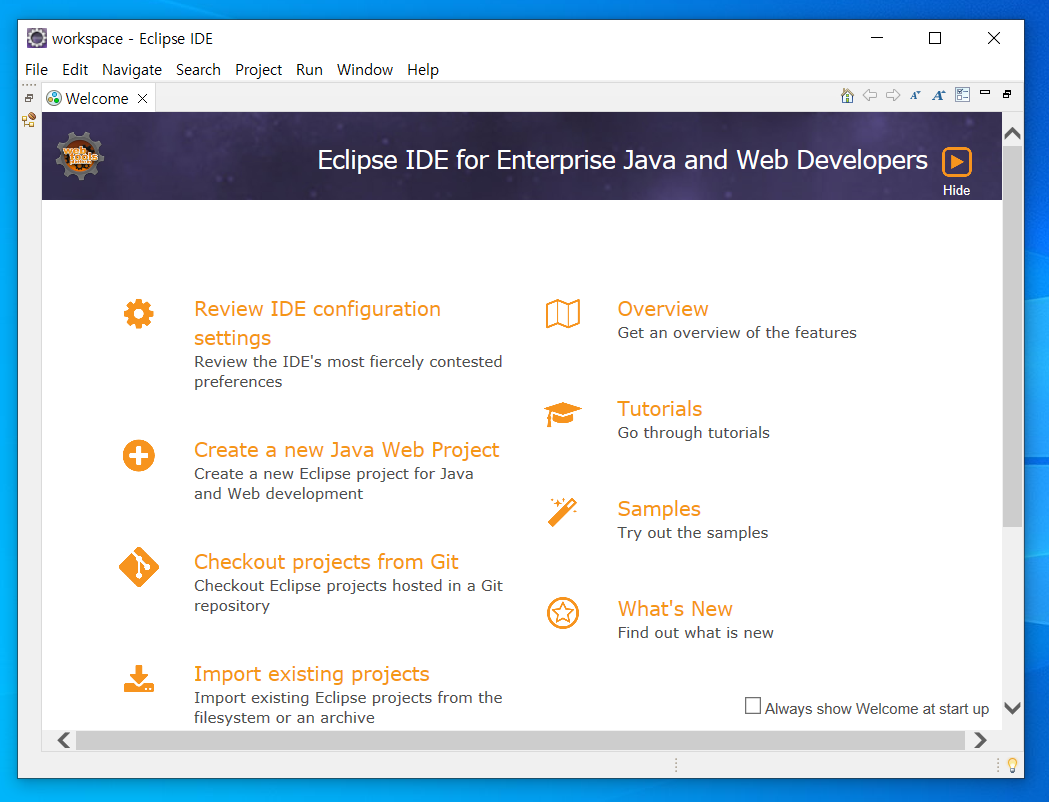Toggle Always show Welcome at start up
The height and width of the screenshot is (802, 1049).
(753, 706)
